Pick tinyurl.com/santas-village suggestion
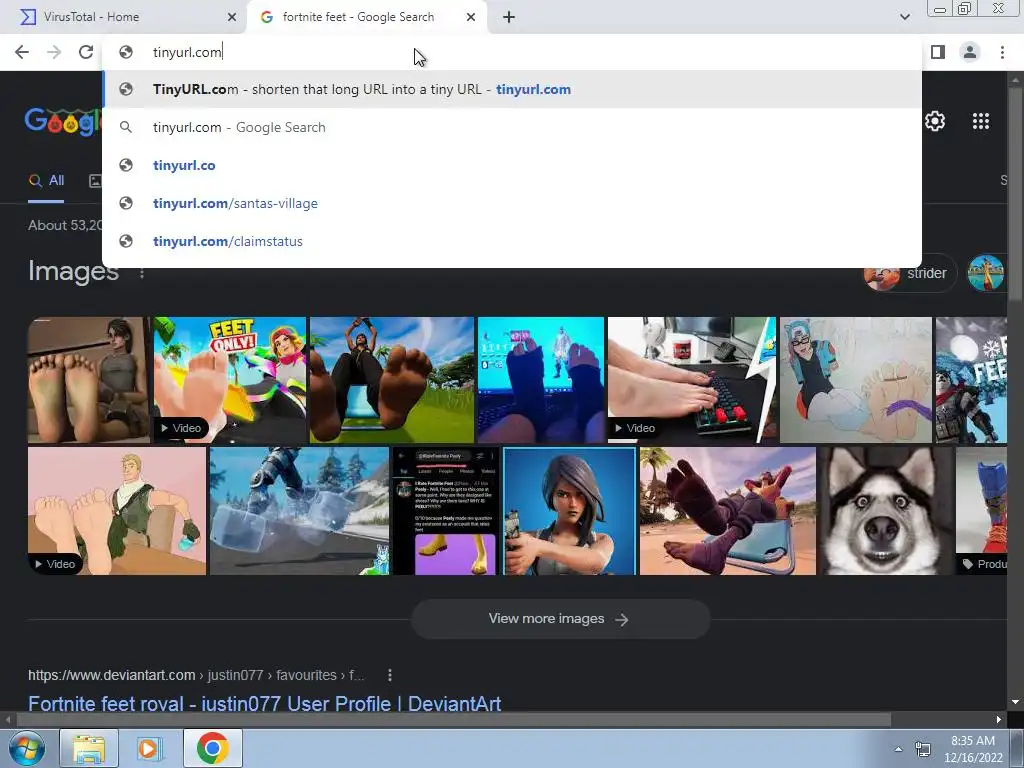This screenshot has height=768, width=1024. click(512, 203)
